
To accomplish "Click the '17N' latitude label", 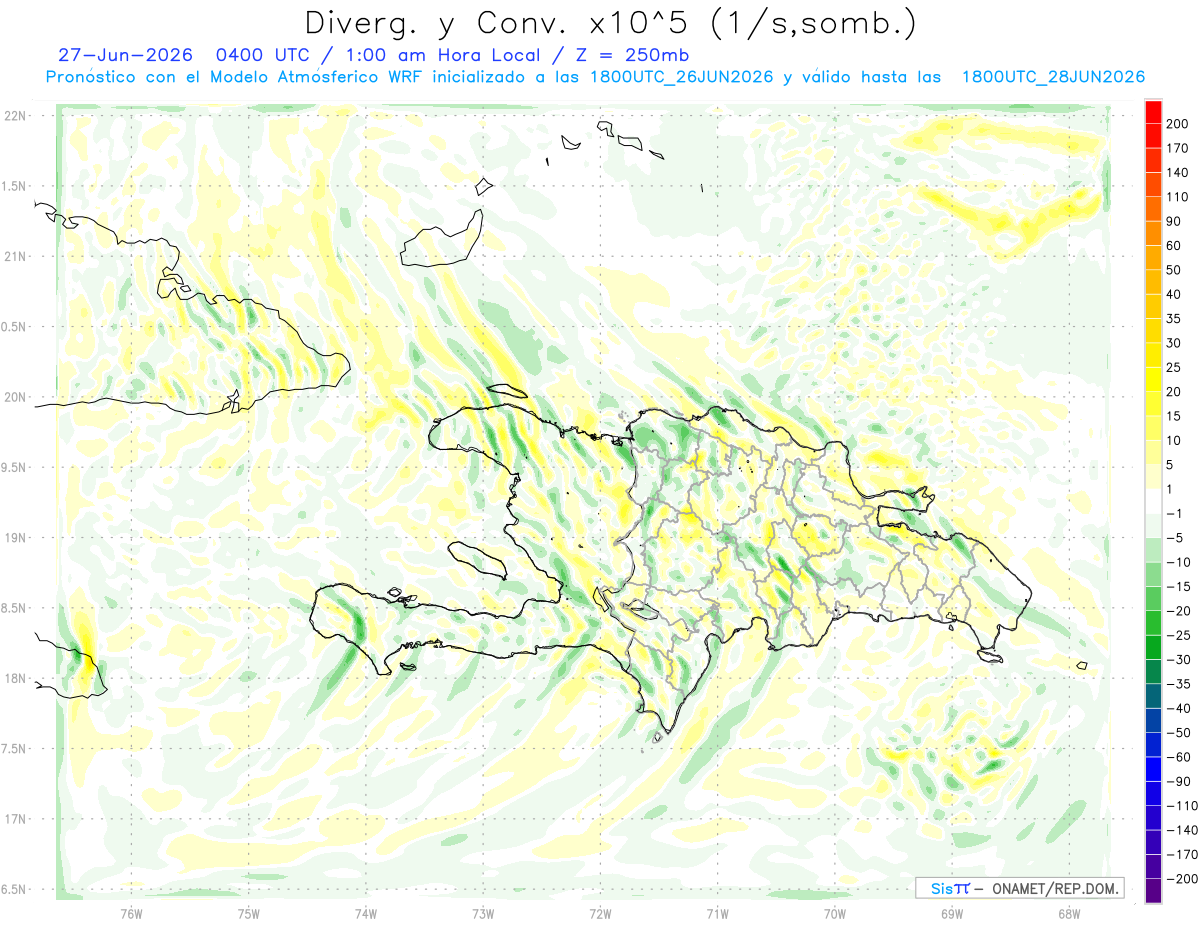I will pyautogui.click(x=15, y=819).
